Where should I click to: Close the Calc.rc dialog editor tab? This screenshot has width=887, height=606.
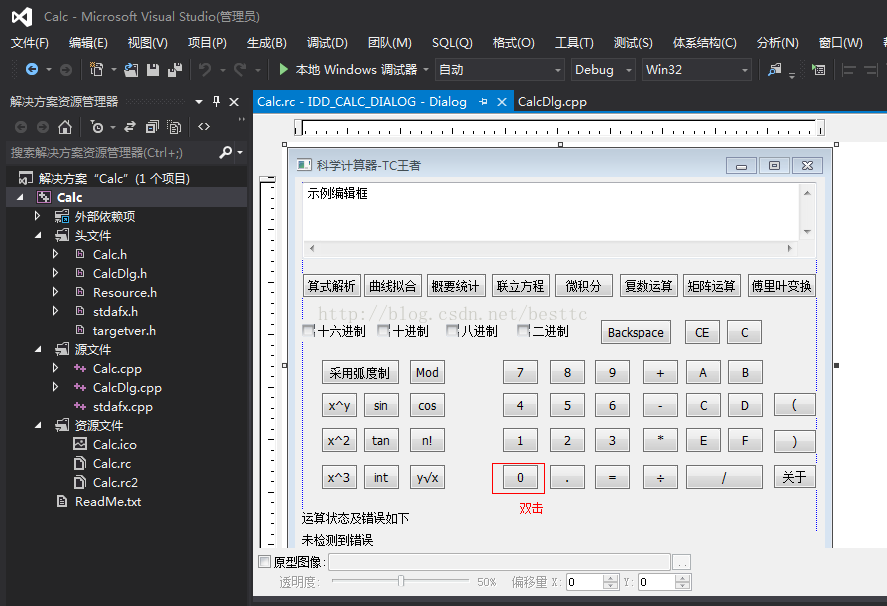(502, 102)
